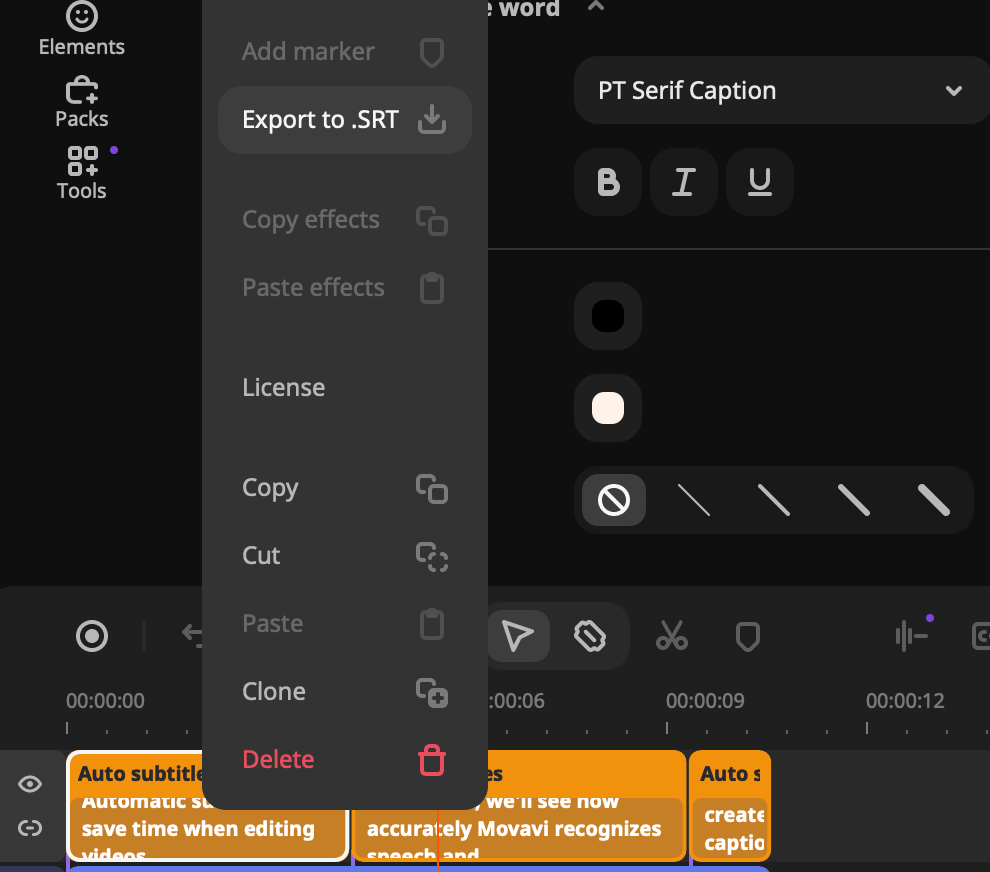Open the Elements panel in sidebar
This screenshot has width=990, height=872.
coord(81,29)
